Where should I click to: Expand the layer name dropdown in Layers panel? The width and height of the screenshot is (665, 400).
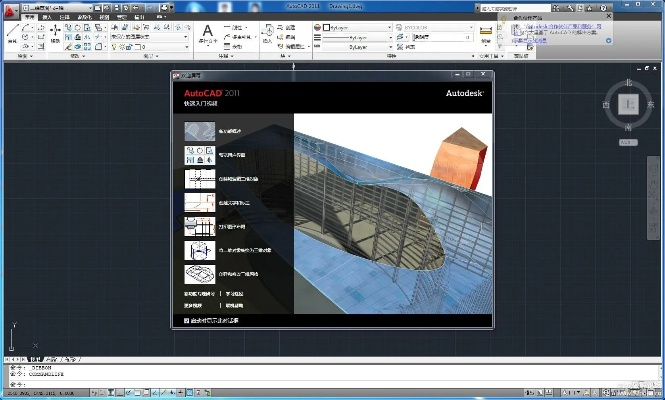(150, 47)
